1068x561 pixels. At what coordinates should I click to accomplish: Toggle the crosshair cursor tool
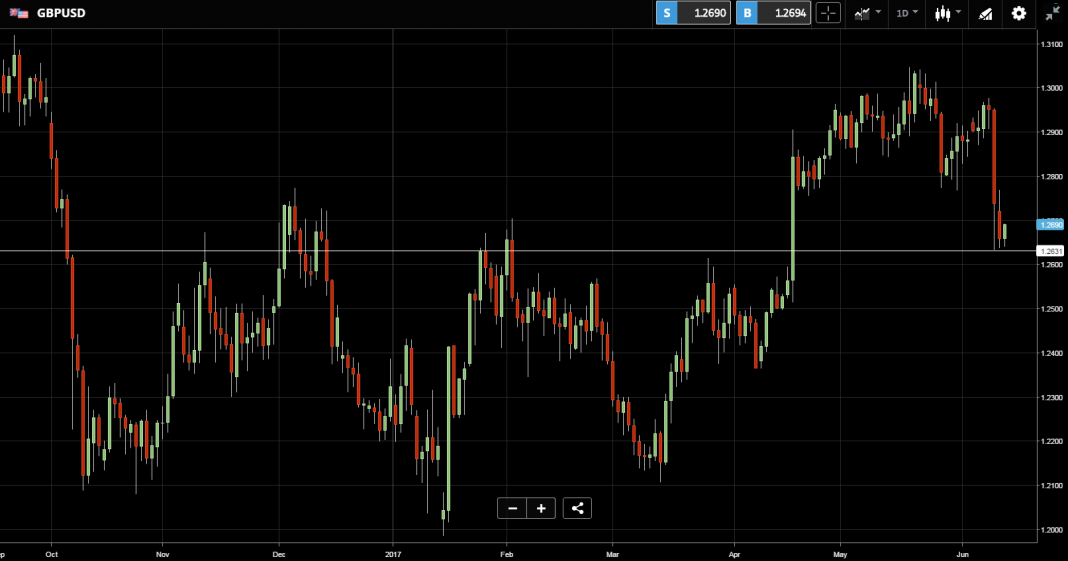click(x=828, y=13)
